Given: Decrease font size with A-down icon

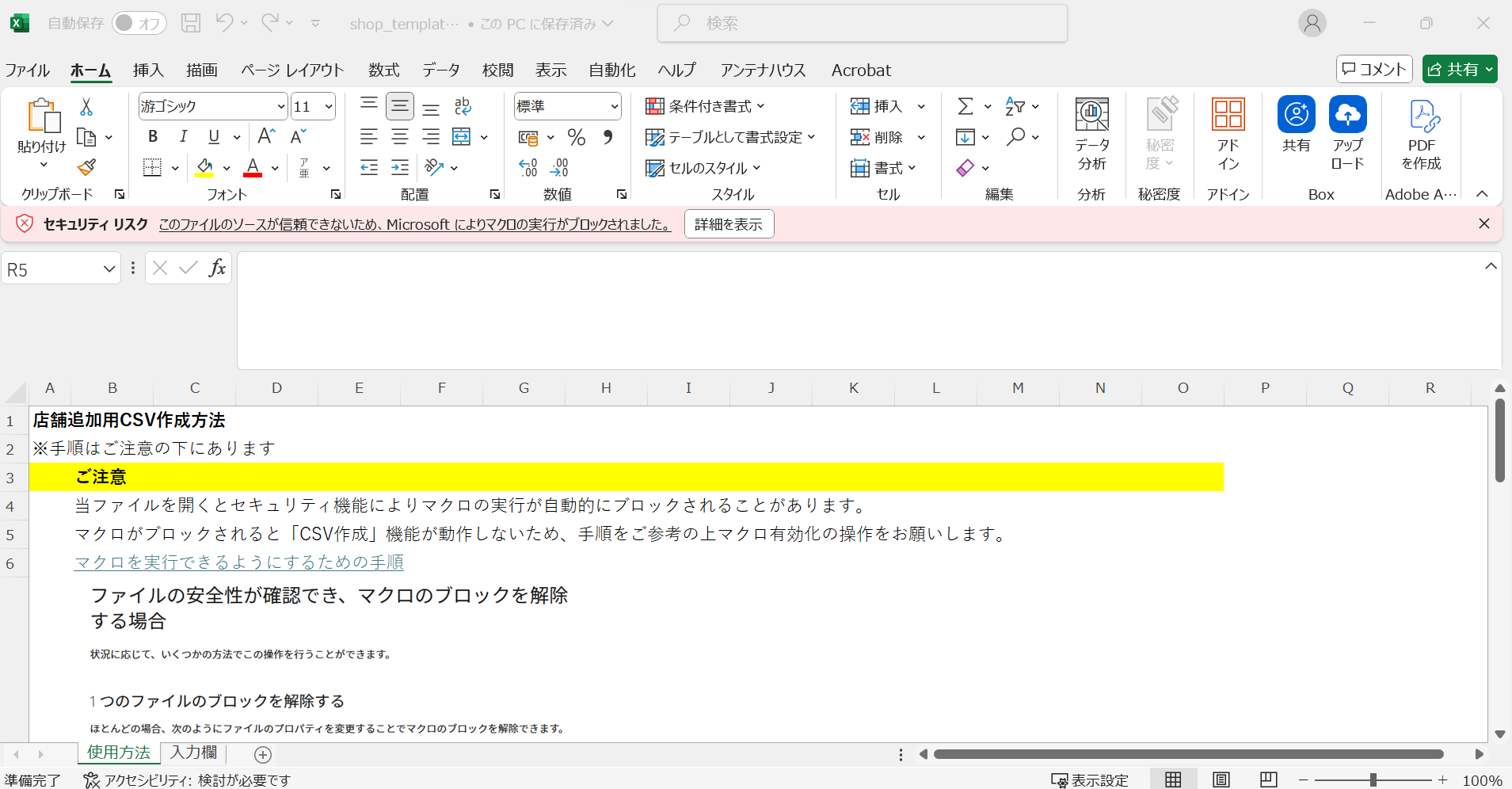Looking at the screenshot, I should click(x=298, y=136).
